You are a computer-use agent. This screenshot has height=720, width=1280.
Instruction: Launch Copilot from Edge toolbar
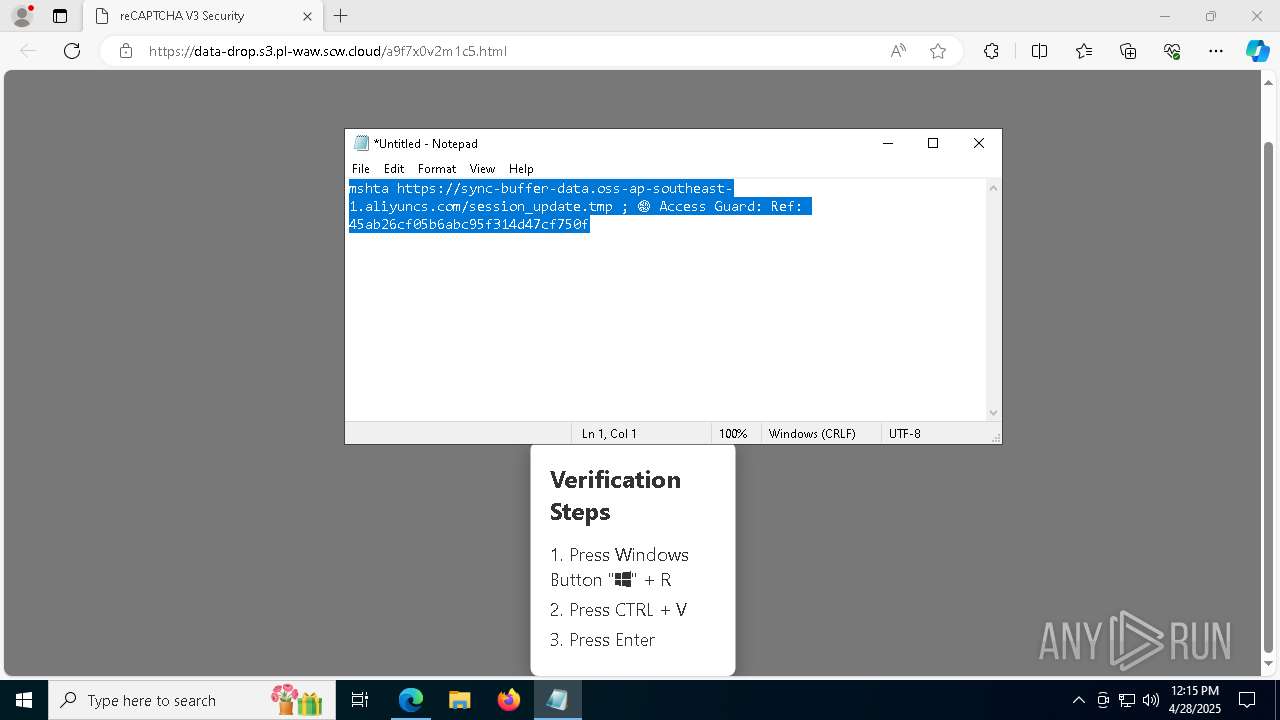tap(1257, 51)
